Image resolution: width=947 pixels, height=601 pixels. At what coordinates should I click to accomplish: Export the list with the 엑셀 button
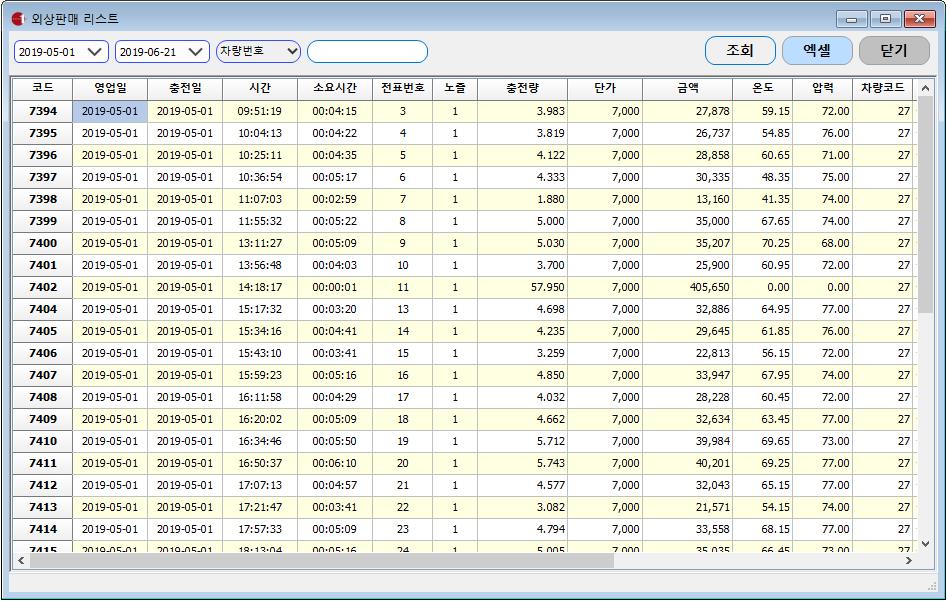(x=817, y=50)
